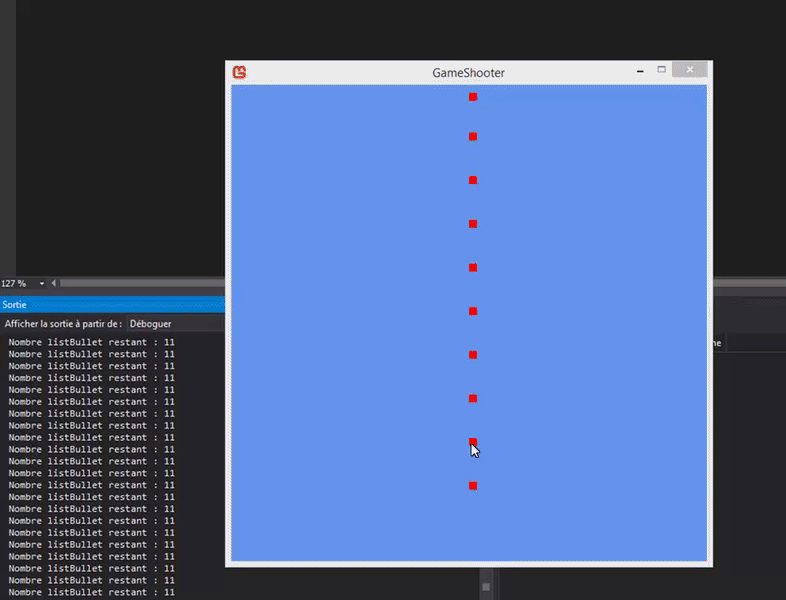Open the 127 % zoom level dropdown
Image resolution: width=786 pixels, height=600 pixels.
42,284
